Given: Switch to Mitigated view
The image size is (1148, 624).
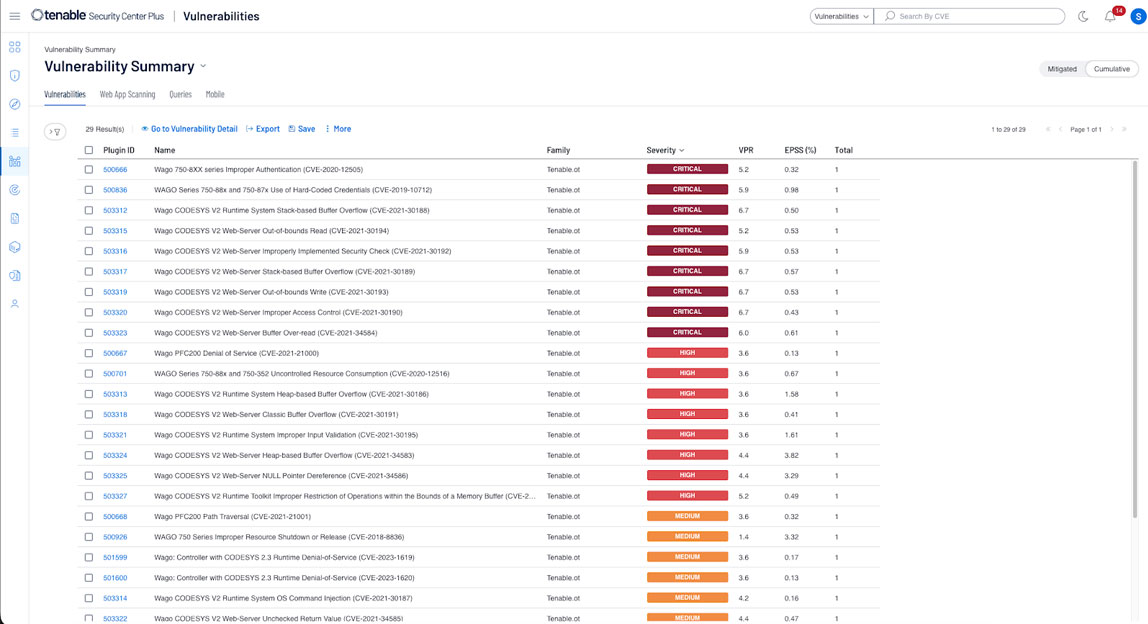Looking at the screenshot, I should [1062, 69].
